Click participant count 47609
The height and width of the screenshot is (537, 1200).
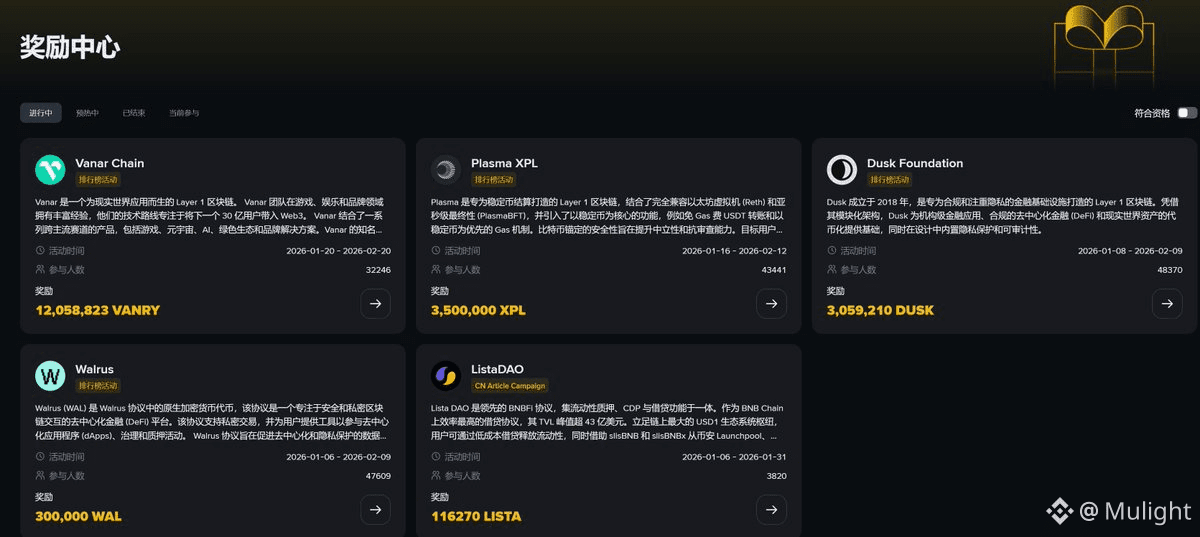click(x=378, y=476)
